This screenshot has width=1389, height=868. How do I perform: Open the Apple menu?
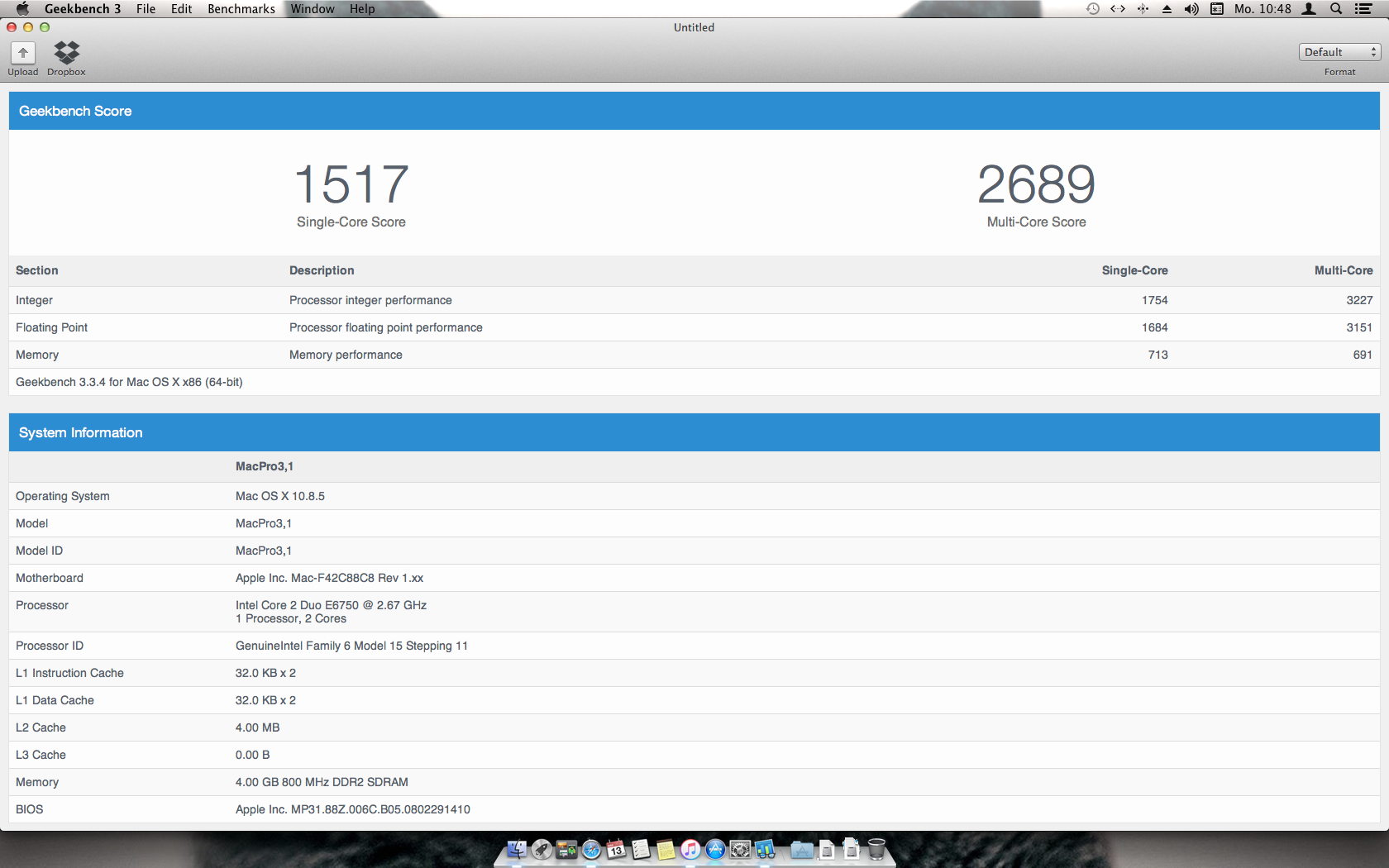[x=22, y=8]
